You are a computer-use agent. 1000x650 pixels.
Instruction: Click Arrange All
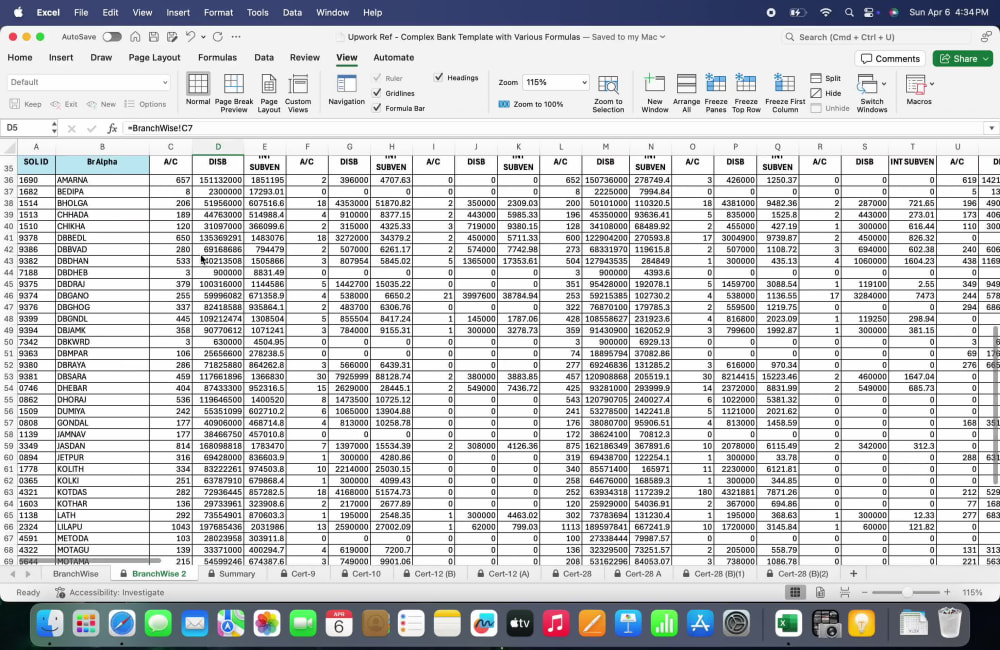(686, 92)
